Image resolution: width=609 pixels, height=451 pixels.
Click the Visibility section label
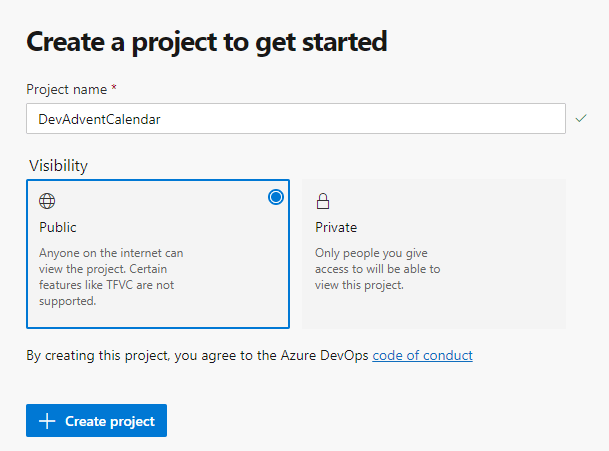(58, 166)
